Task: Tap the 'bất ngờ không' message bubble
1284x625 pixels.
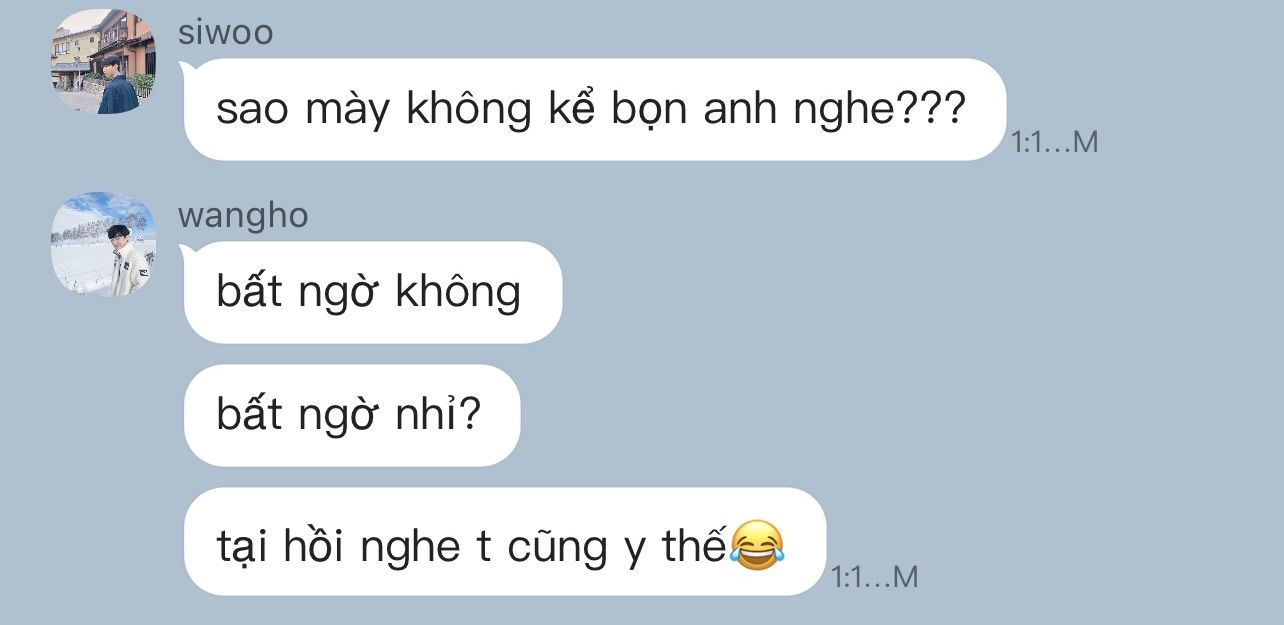Action: (373, 292)
